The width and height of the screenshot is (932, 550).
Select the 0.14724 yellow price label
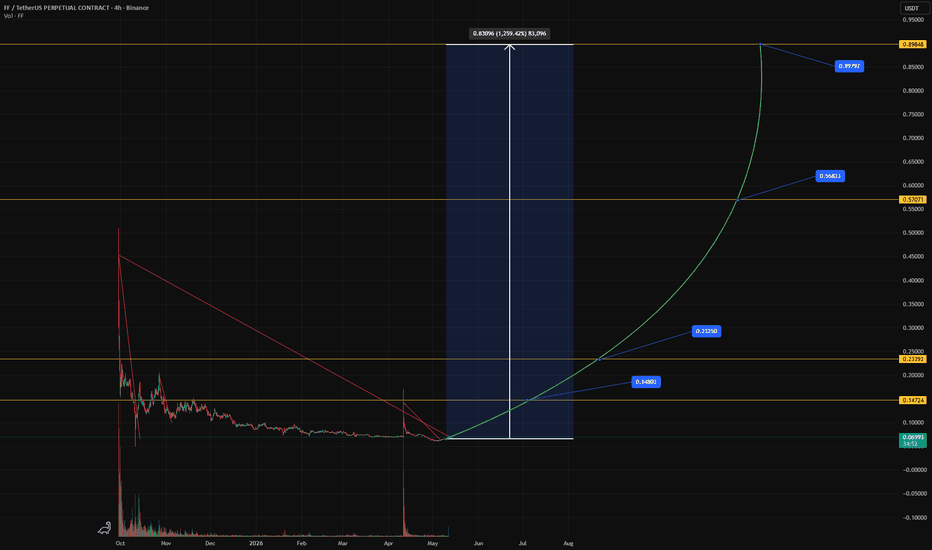click(913, 400)
